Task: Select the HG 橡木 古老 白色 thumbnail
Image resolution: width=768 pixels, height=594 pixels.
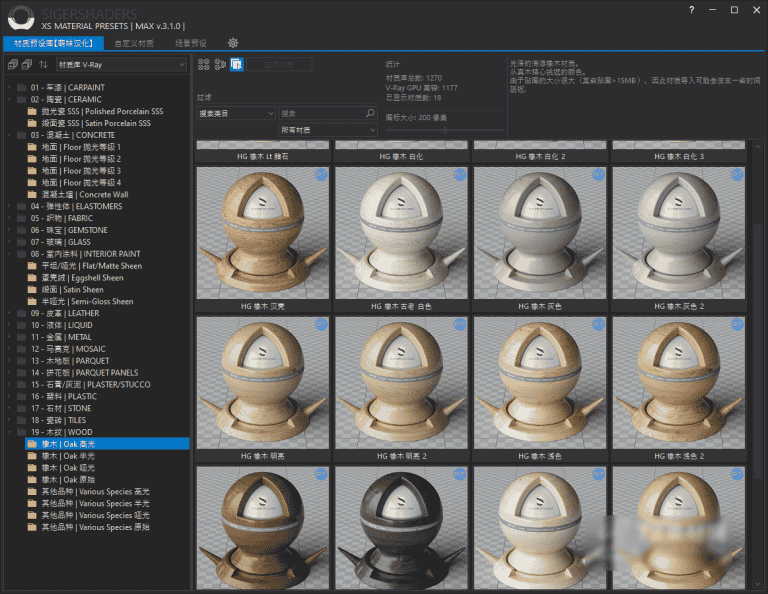Action: [x=401, y=233]
